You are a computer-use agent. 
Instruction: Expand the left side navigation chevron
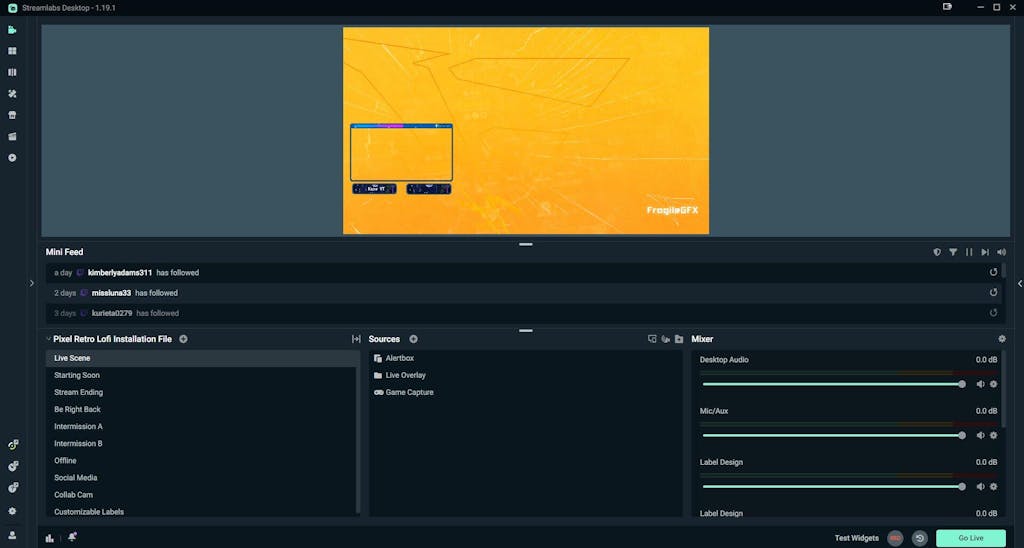pos(32,283)
